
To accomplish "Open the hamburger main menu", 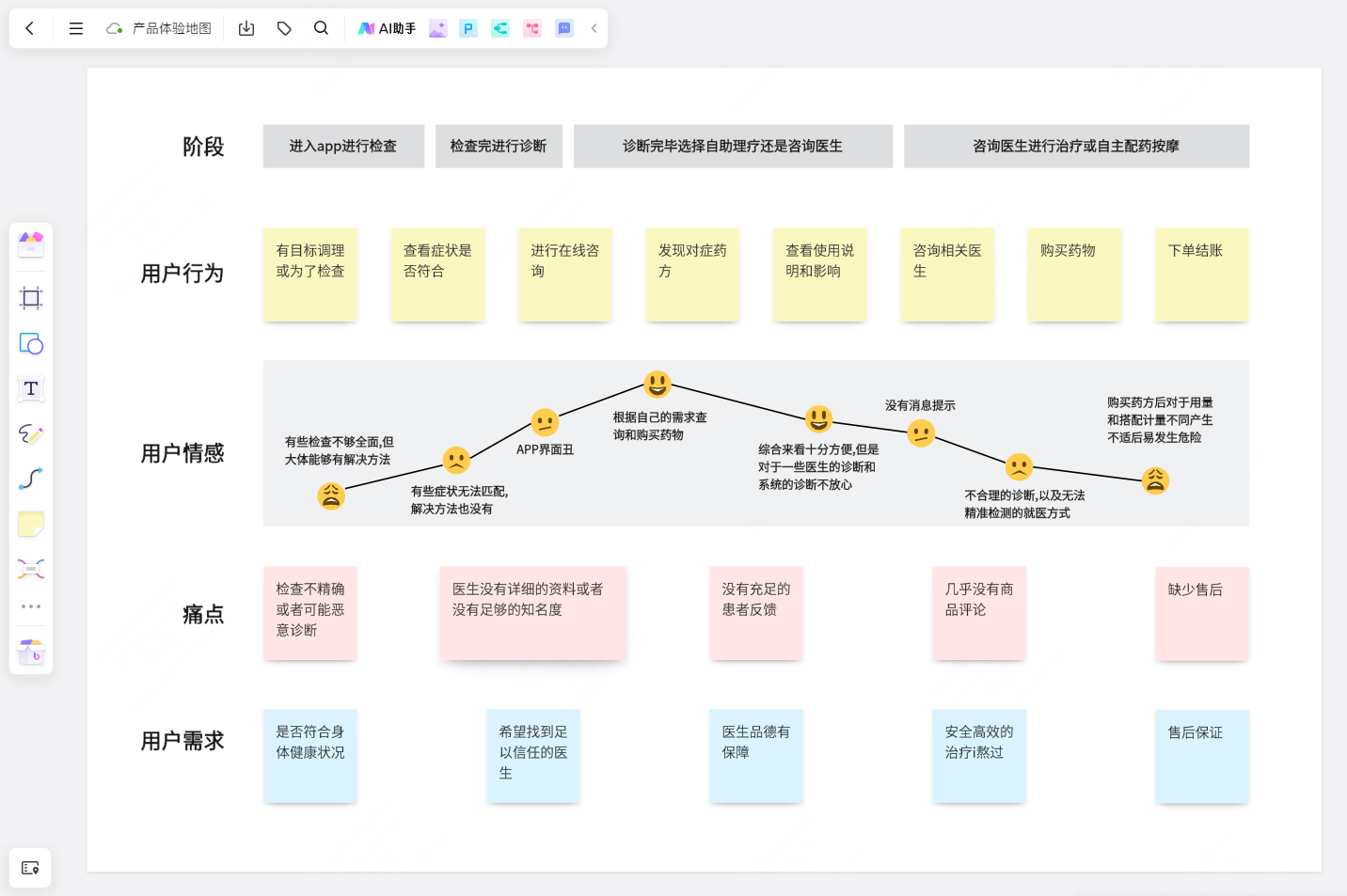I will 76,28.
